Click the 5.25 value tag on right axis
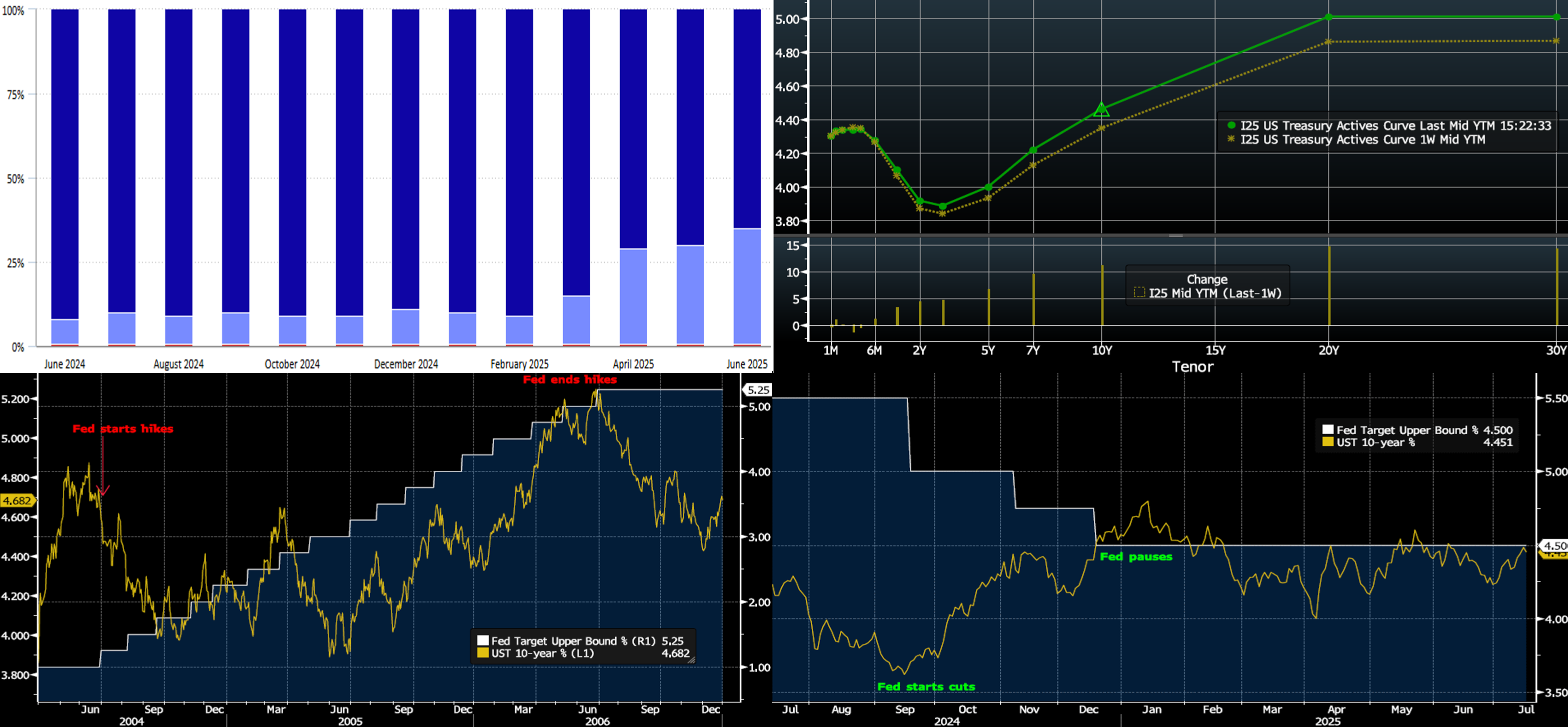The width and height of the screenshot is (1568, 727). (x=758, y=390)
